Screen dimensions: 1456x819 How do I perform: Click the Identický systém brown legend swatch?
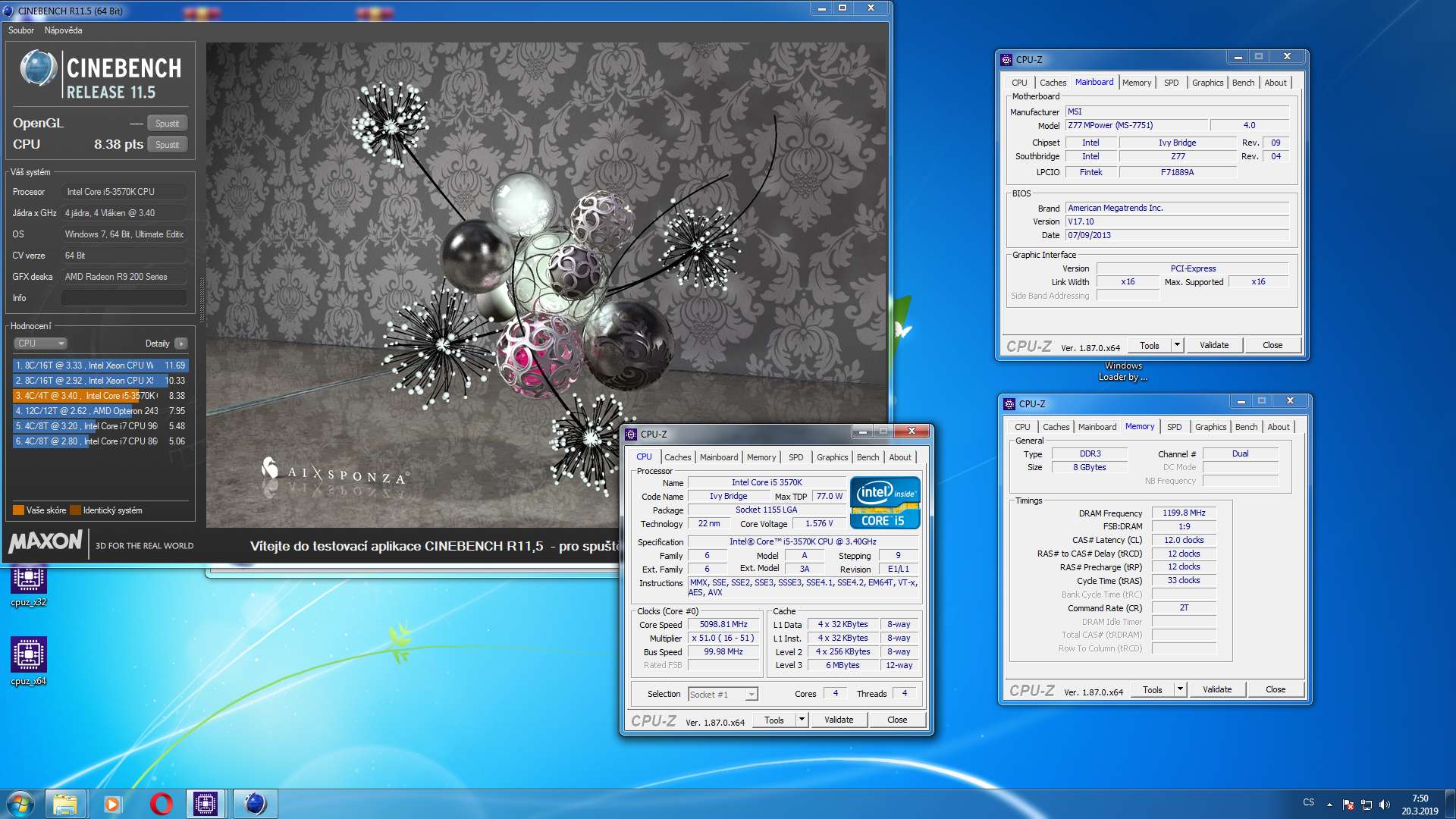[75, 510]
